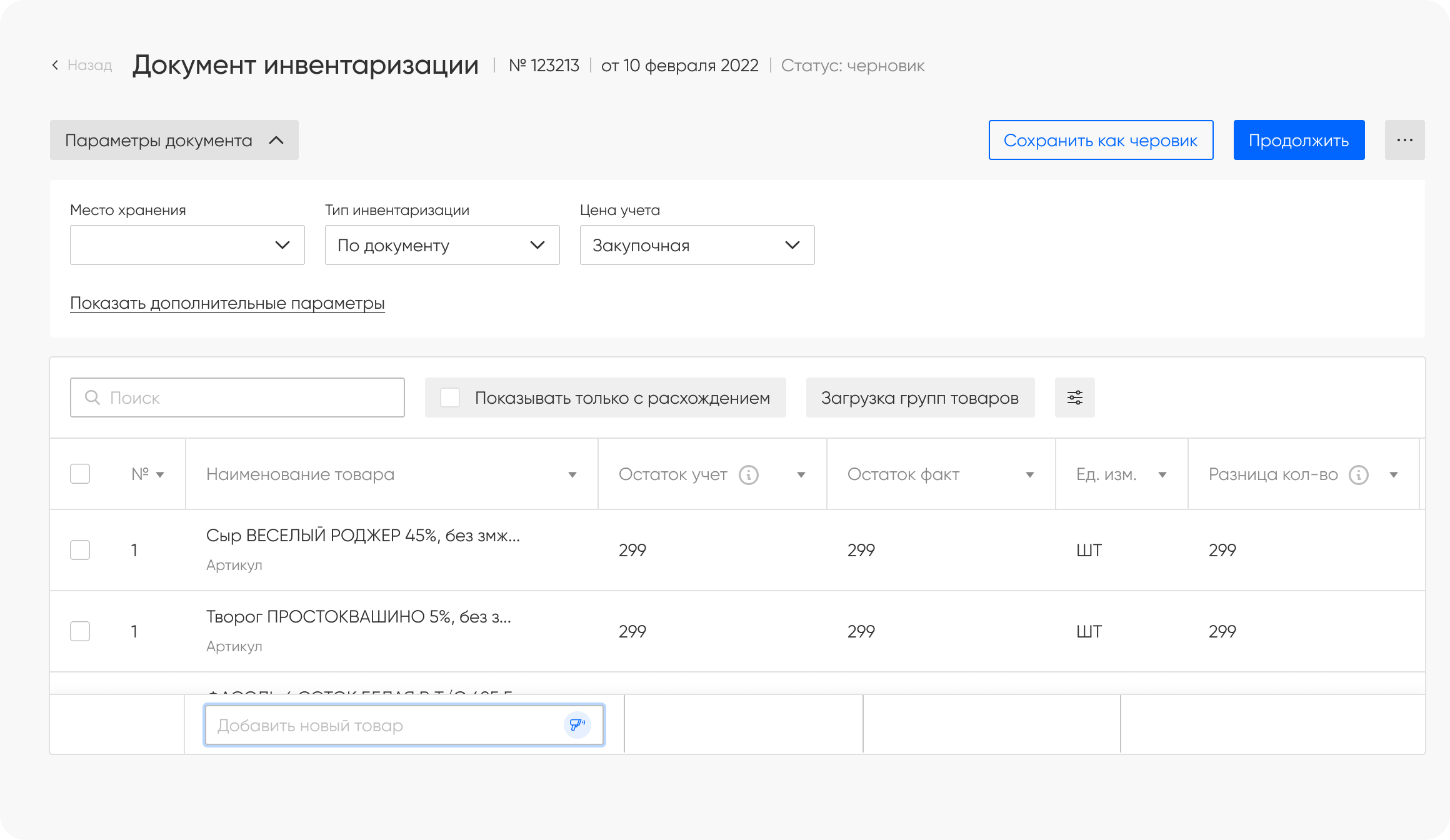The height and width of the screenshot is (840, 1450).
Task: Toggle the select-all rows checkbox
Action: pyautogui.click(x=80, y=474)
